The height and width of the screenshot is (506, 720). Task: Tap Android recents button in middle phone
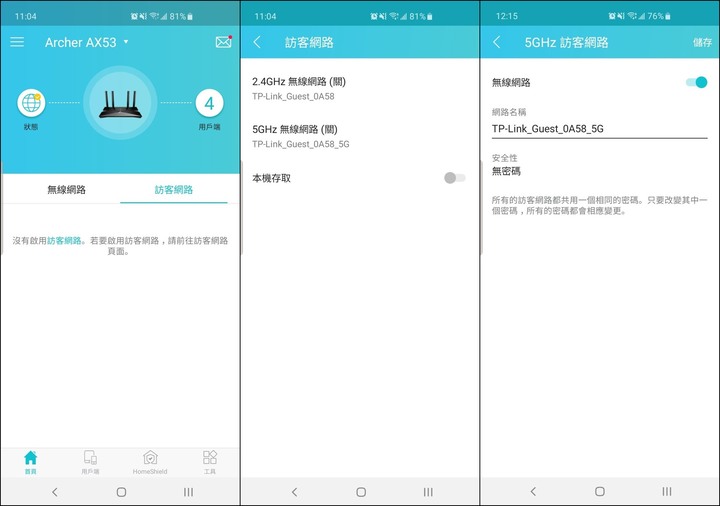pos(428,492)
